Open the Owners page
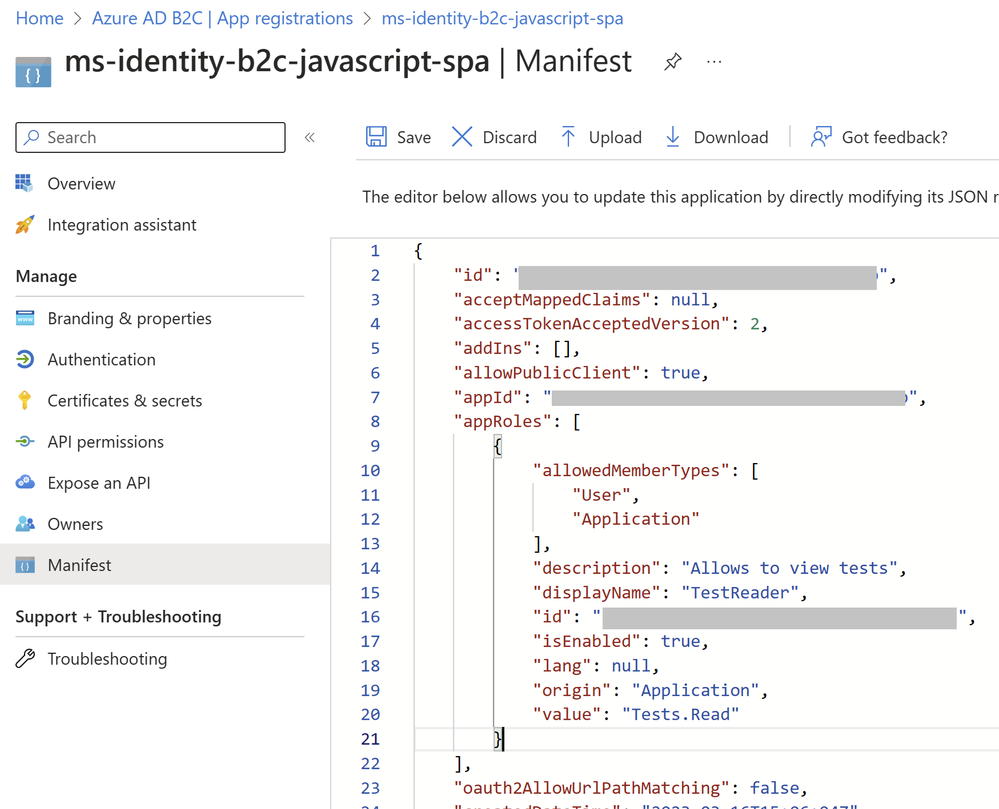 click(75, 524)
